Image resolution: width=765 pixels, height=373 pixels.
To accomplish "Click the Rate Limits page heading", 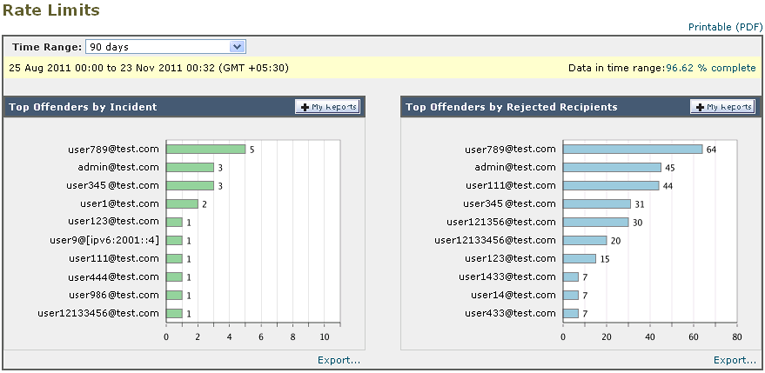I will (51, 10).
